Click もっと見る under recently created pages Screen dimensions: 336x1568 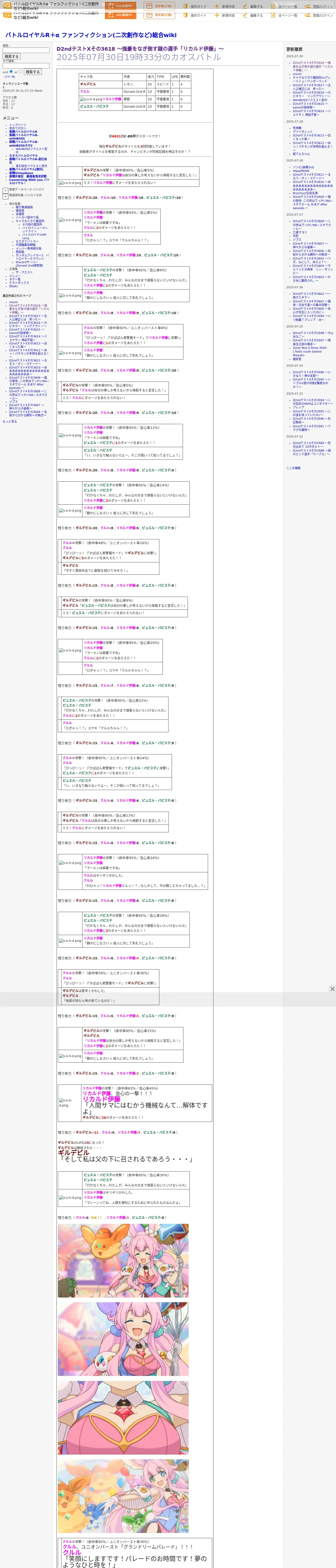click(x=10, y=421)
